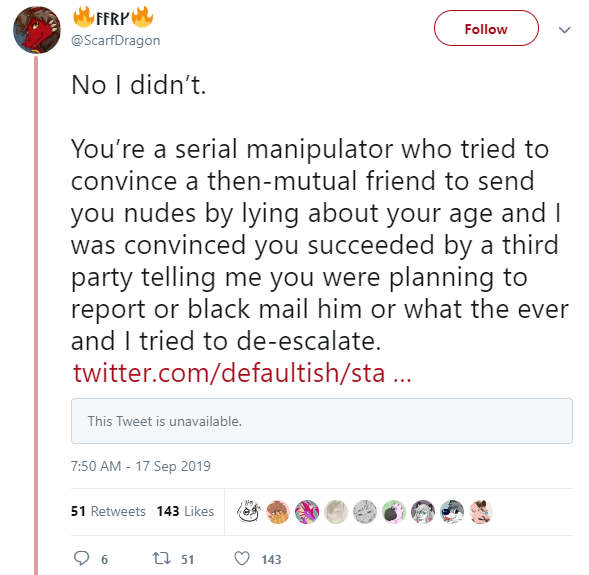This screenshot has height=575, width=589.
Task: Like the tweet with heart icon
Action: click(x=242, y=558)
